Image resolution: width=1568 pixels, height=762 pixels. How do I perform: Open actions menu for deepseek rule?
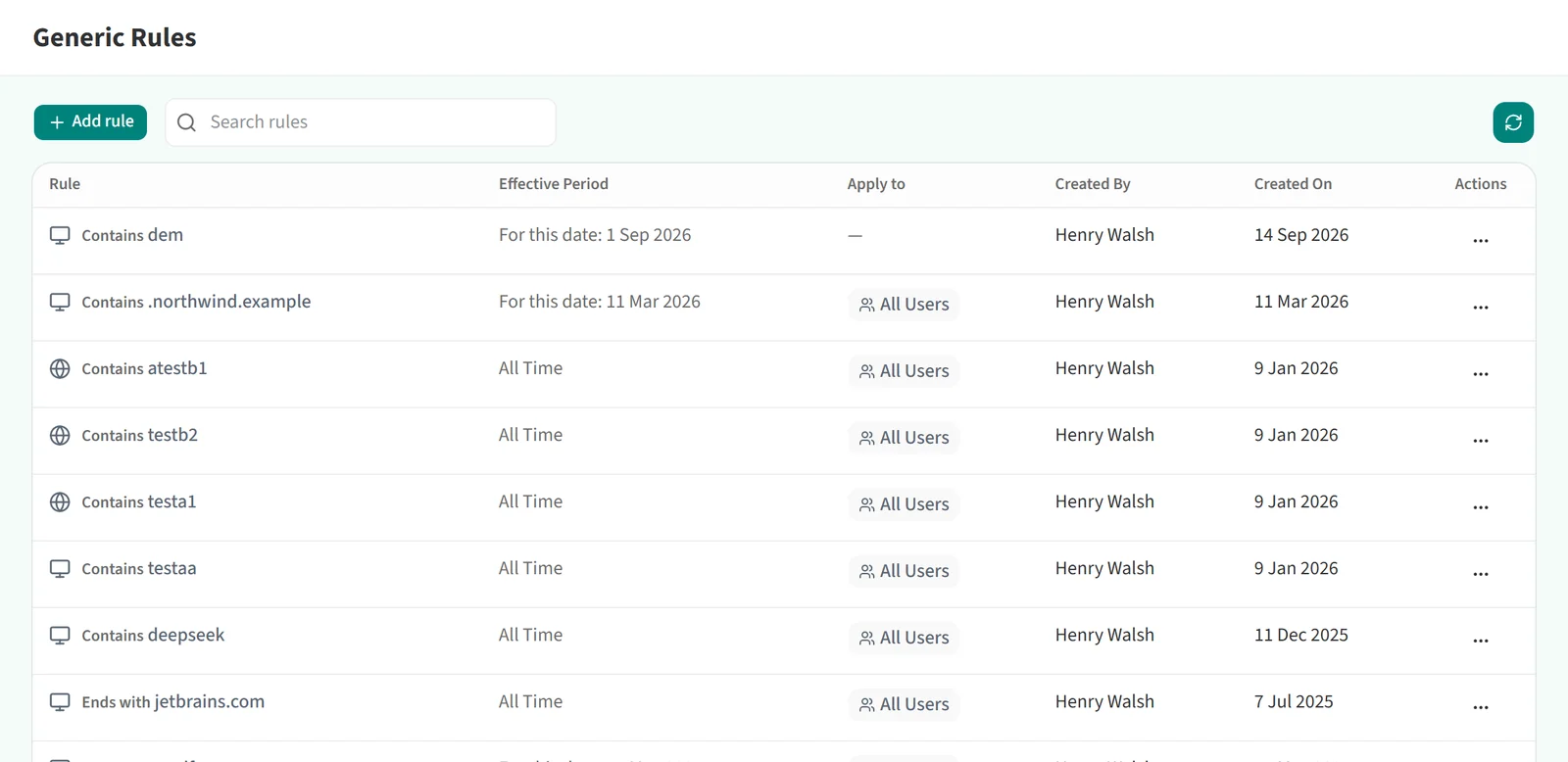pos(1480,640)
